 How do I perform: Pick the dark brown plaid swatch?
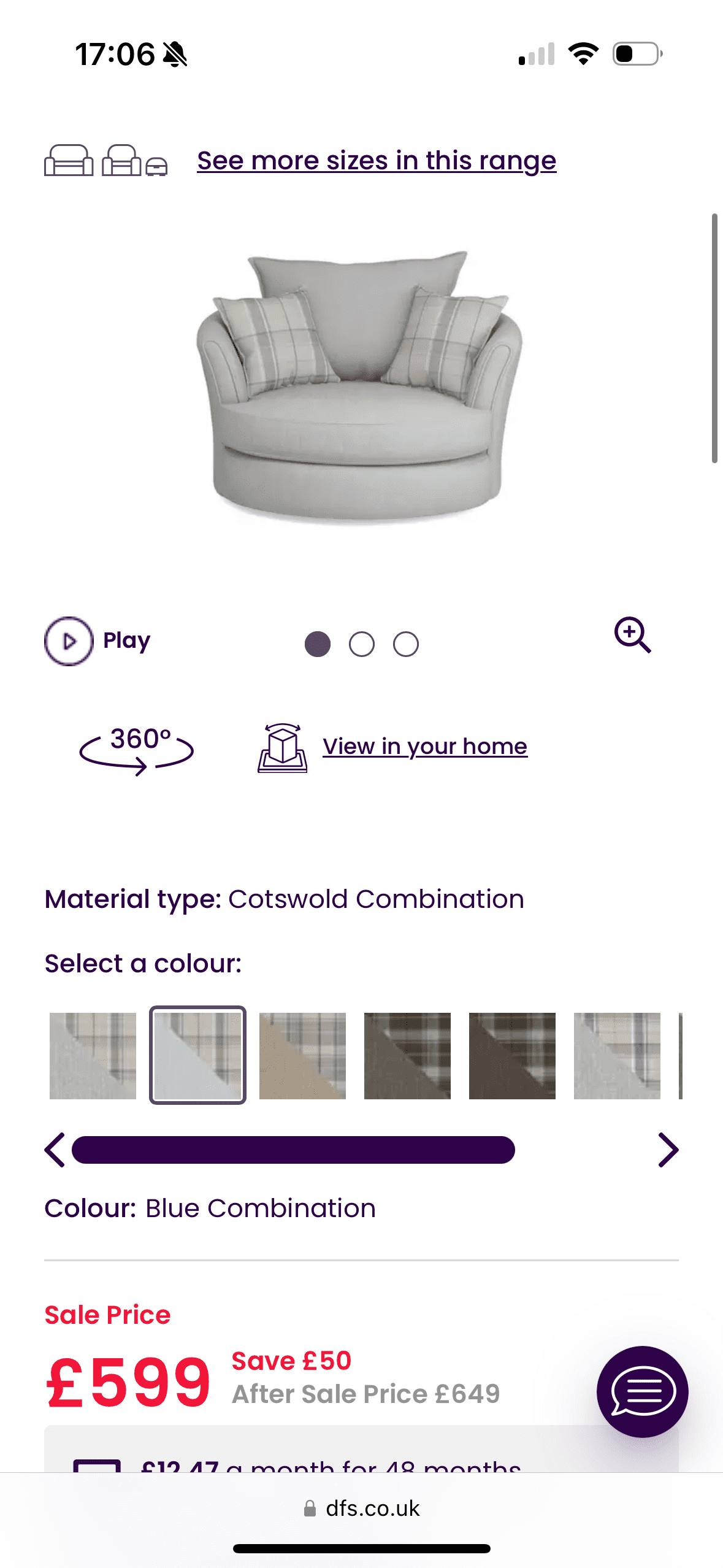pos(512,1056)
